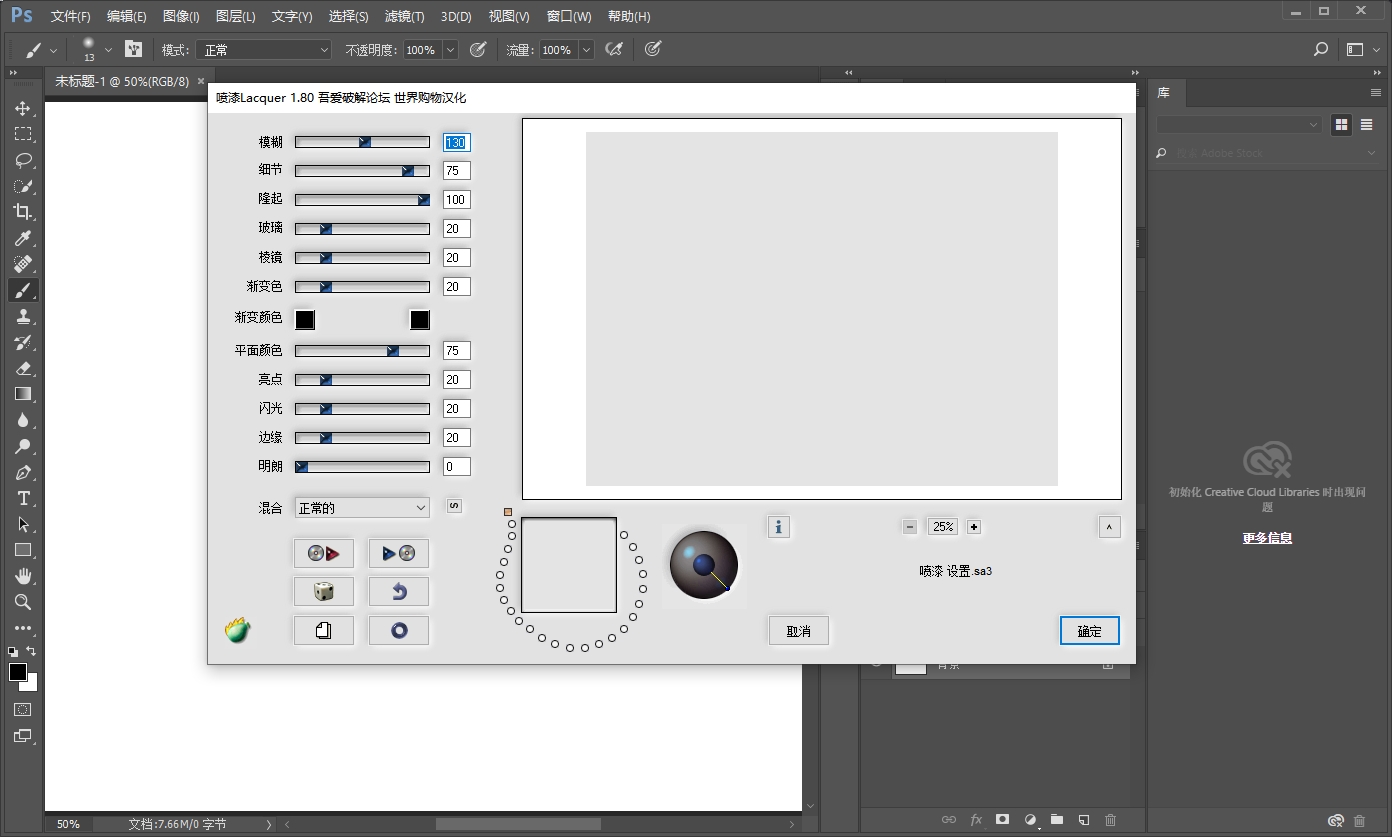Image resolution: width=1392 pixels, height=837 pixels.
Task: Open the info button in Lacquer dialog
Action: (779, 526)
